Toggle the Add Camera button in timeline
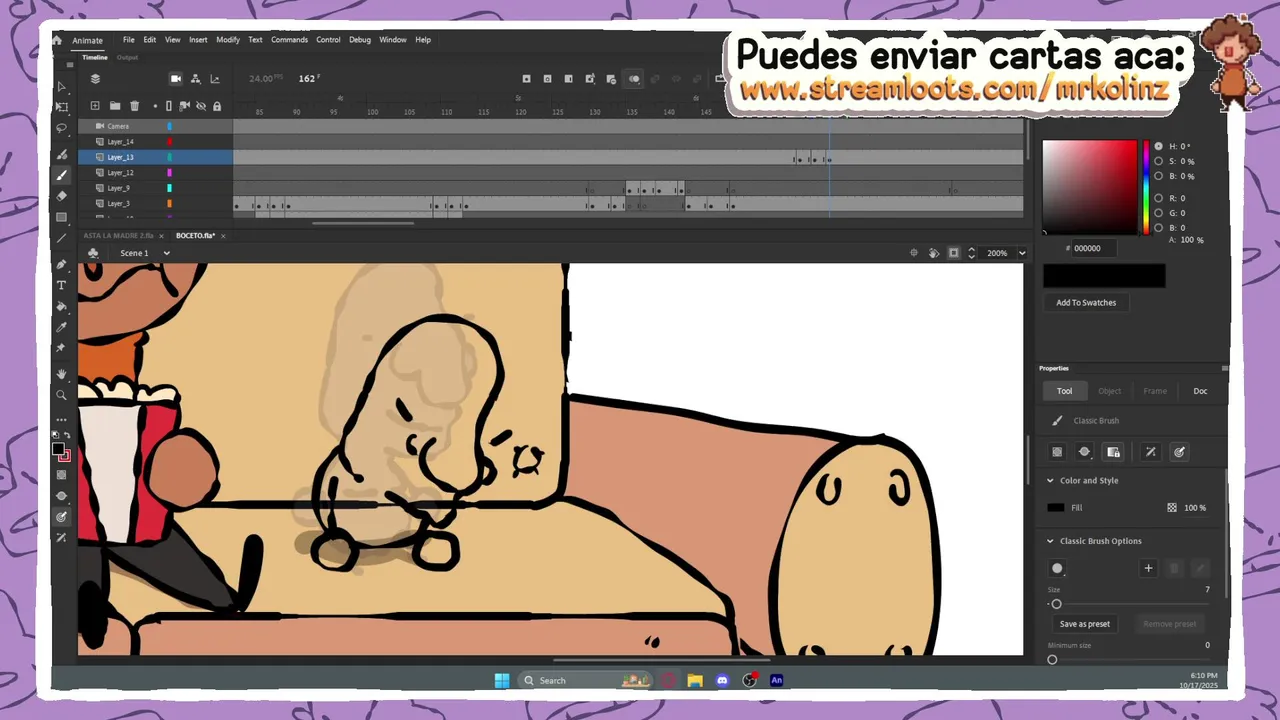 (176, 79)
